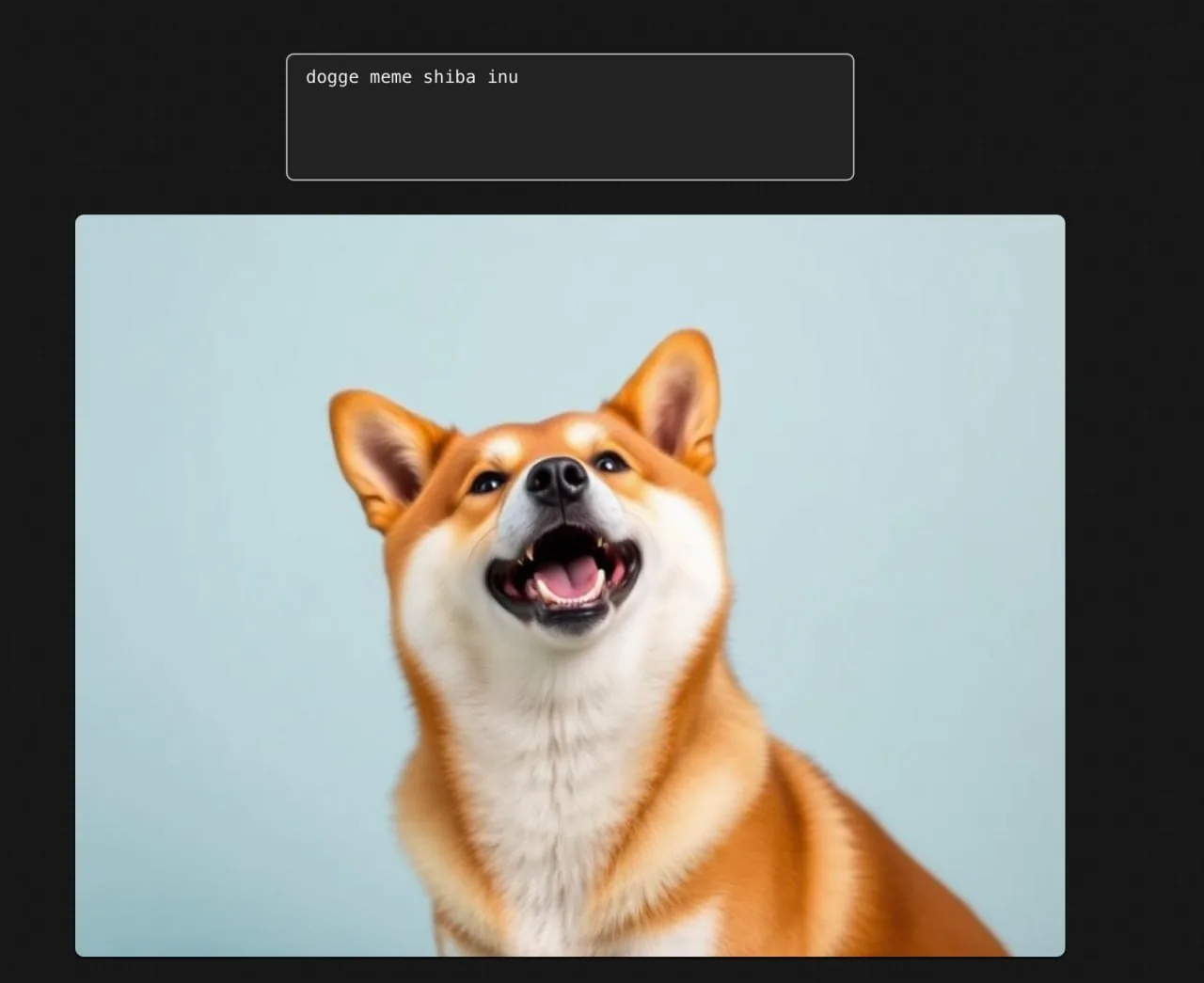Viewport: 1204px width, 983px height.
Task: Click the prompt text box containing 'dogge meme shiba inu'
Action: 570,117
